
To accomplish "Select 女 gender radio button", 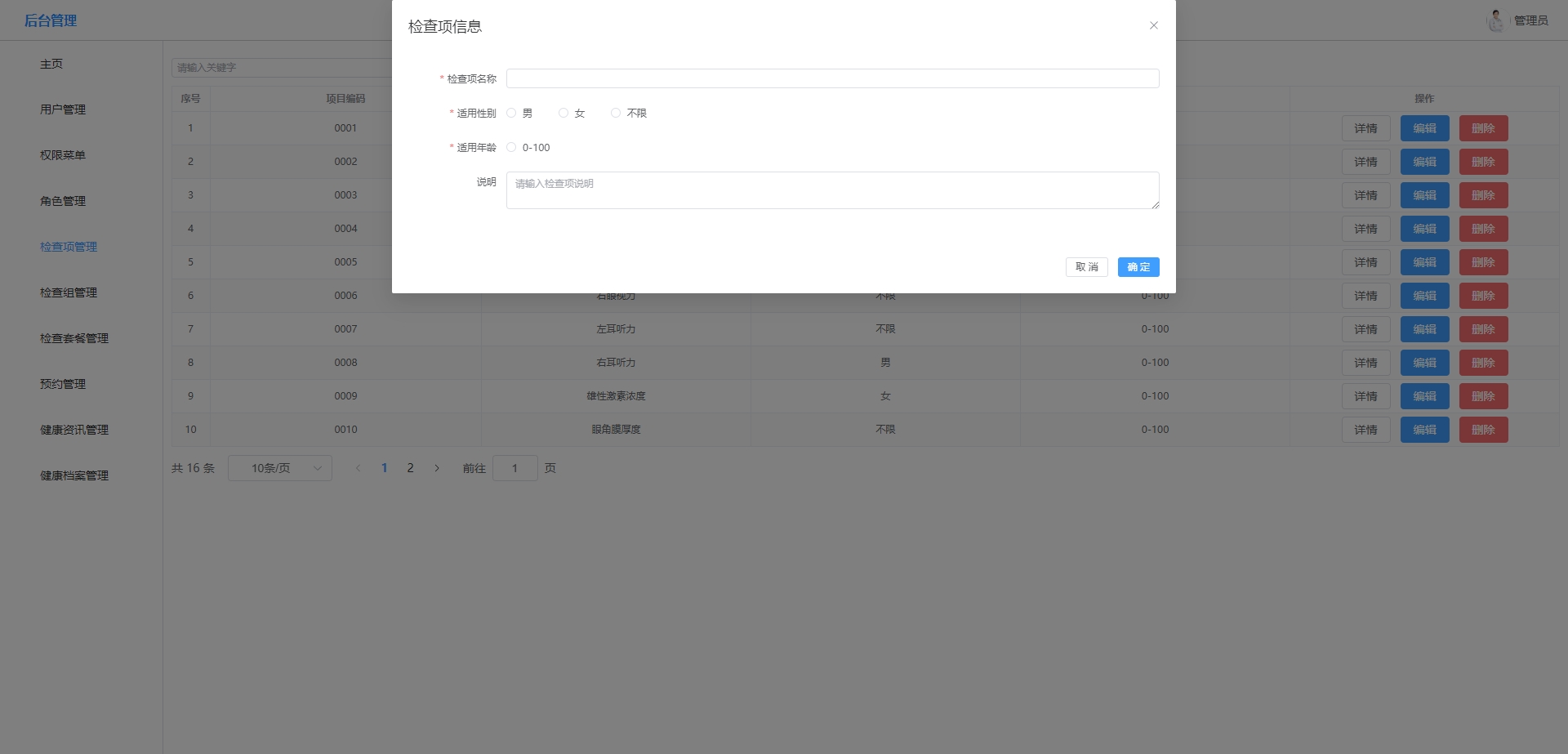I will (x=564, y=114).
